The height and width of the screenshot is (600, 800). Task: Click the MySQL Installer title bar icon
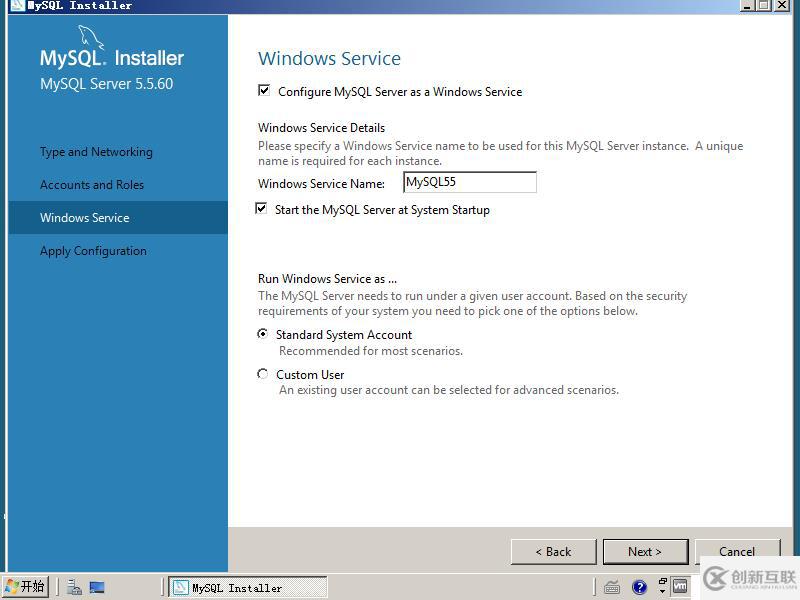pyautogui.click(x=18, y=6)
